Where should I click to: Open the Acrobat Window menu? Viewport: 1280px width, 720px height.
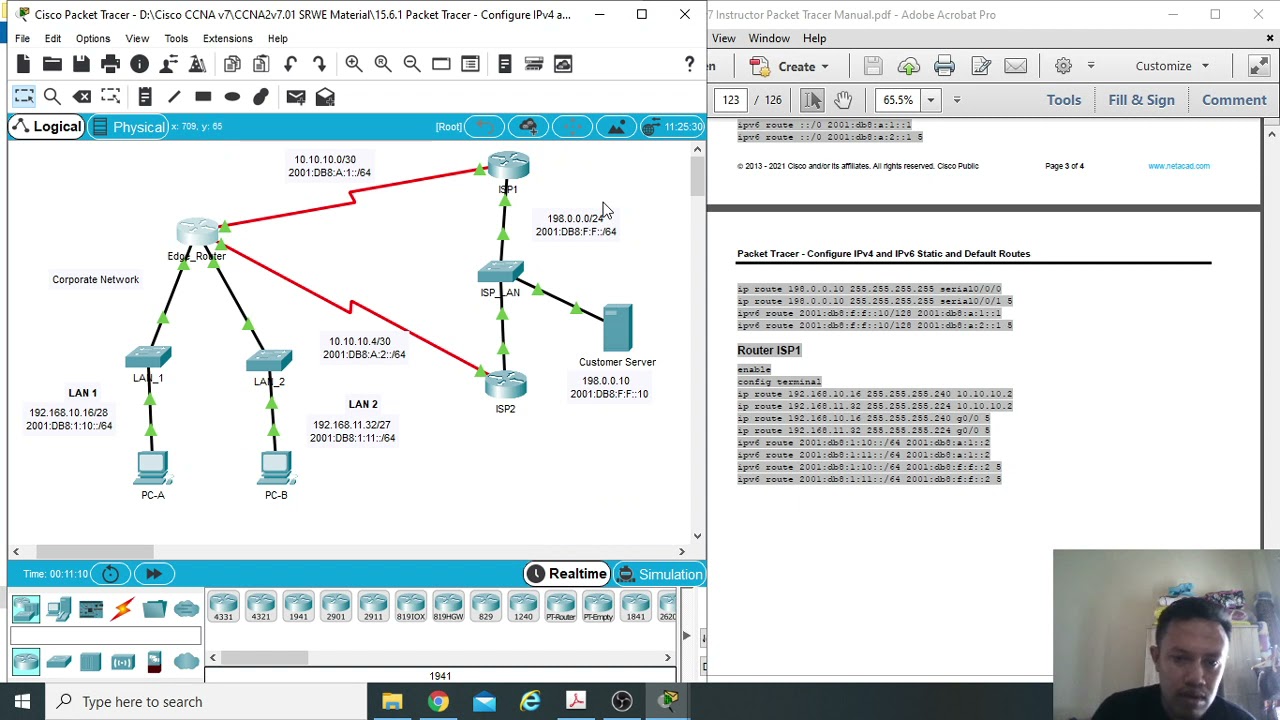(x=769, y=38)
